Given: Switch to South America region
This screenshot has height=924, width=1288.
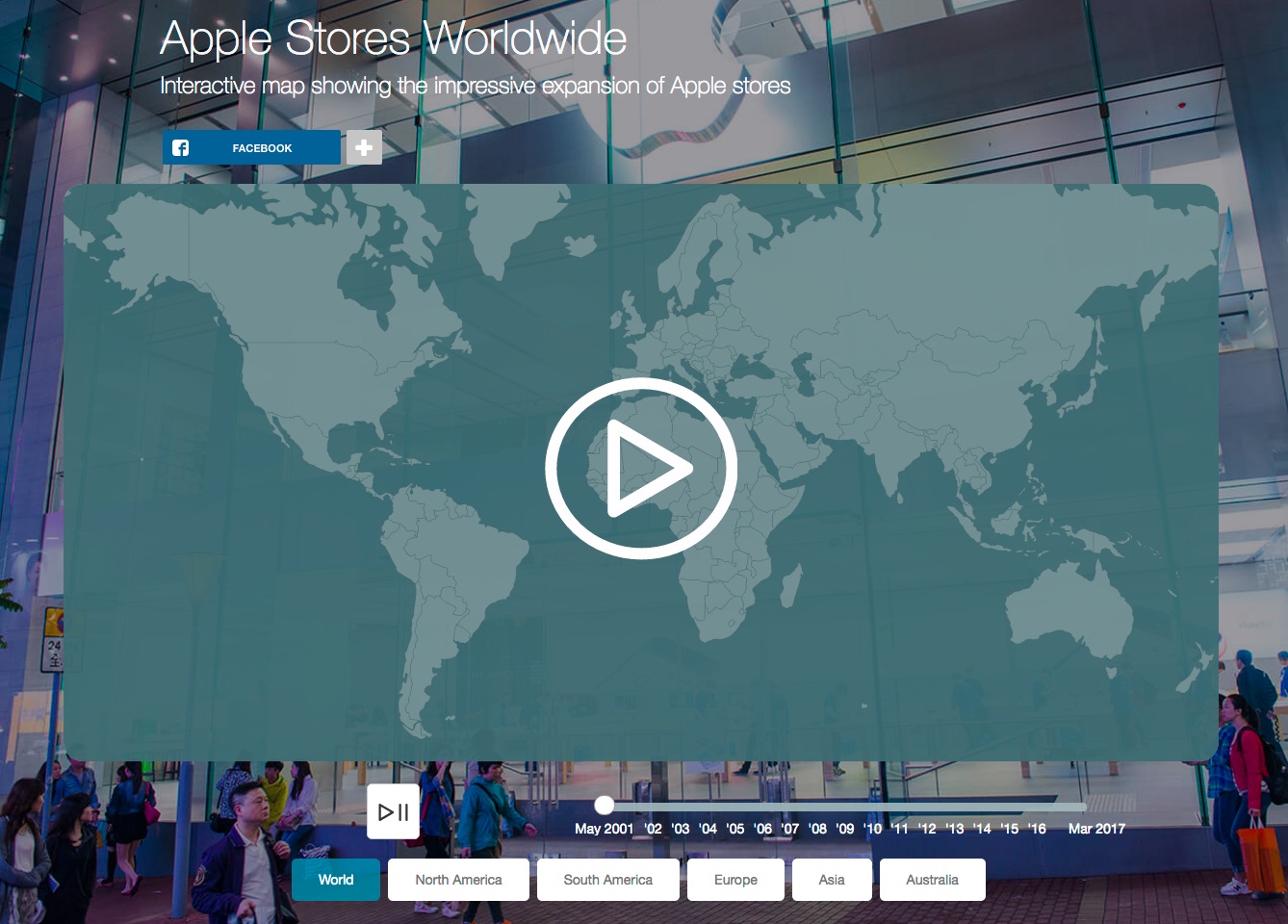Looking at the screenshot, I should (x=608, y=880).
